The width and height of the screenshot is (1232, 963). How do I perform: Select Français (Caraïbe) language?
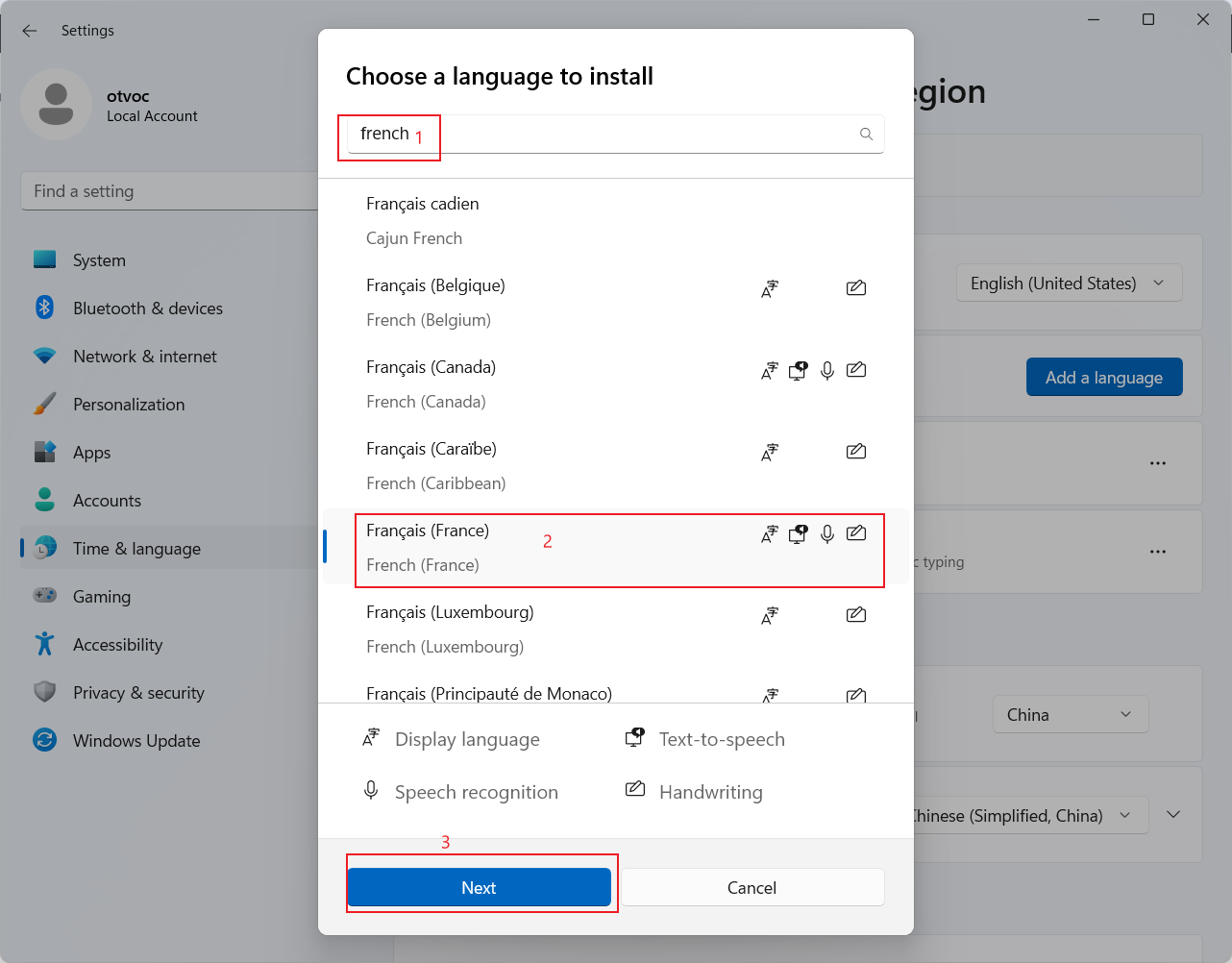[x=615, y=466]
